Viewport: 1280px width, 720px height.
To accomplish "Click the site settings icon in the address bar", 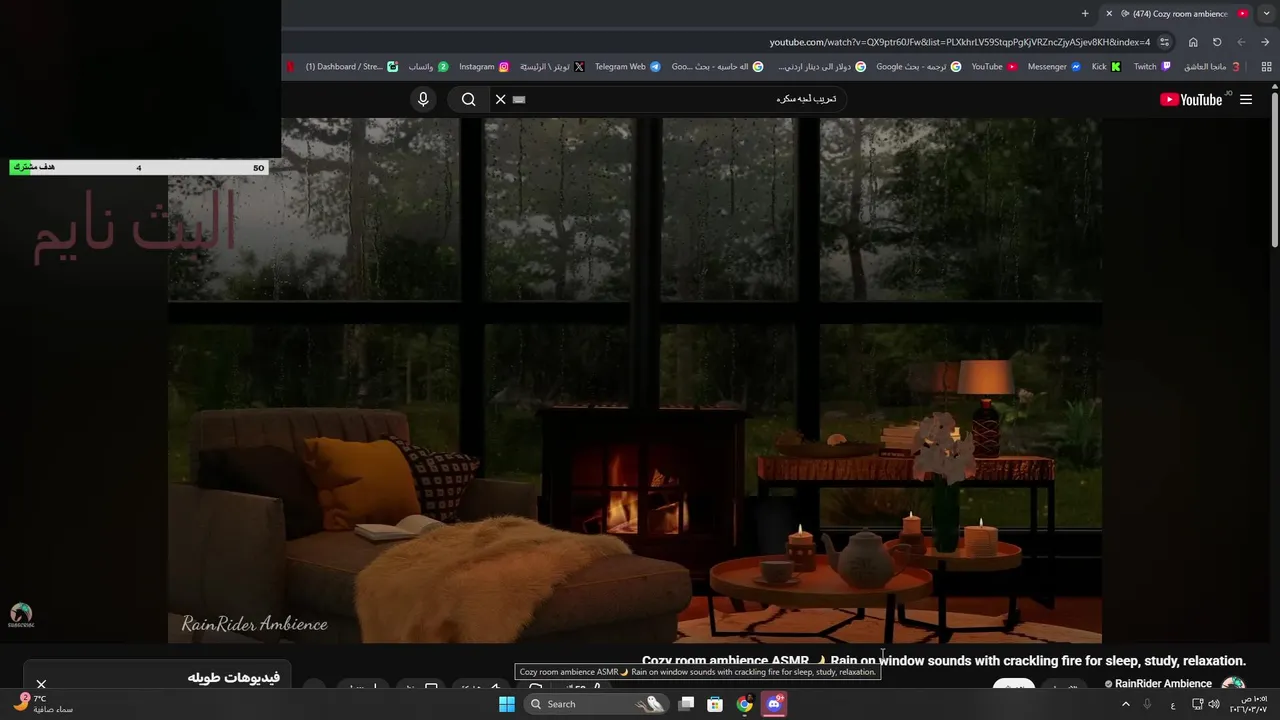I will [1164, 42].
